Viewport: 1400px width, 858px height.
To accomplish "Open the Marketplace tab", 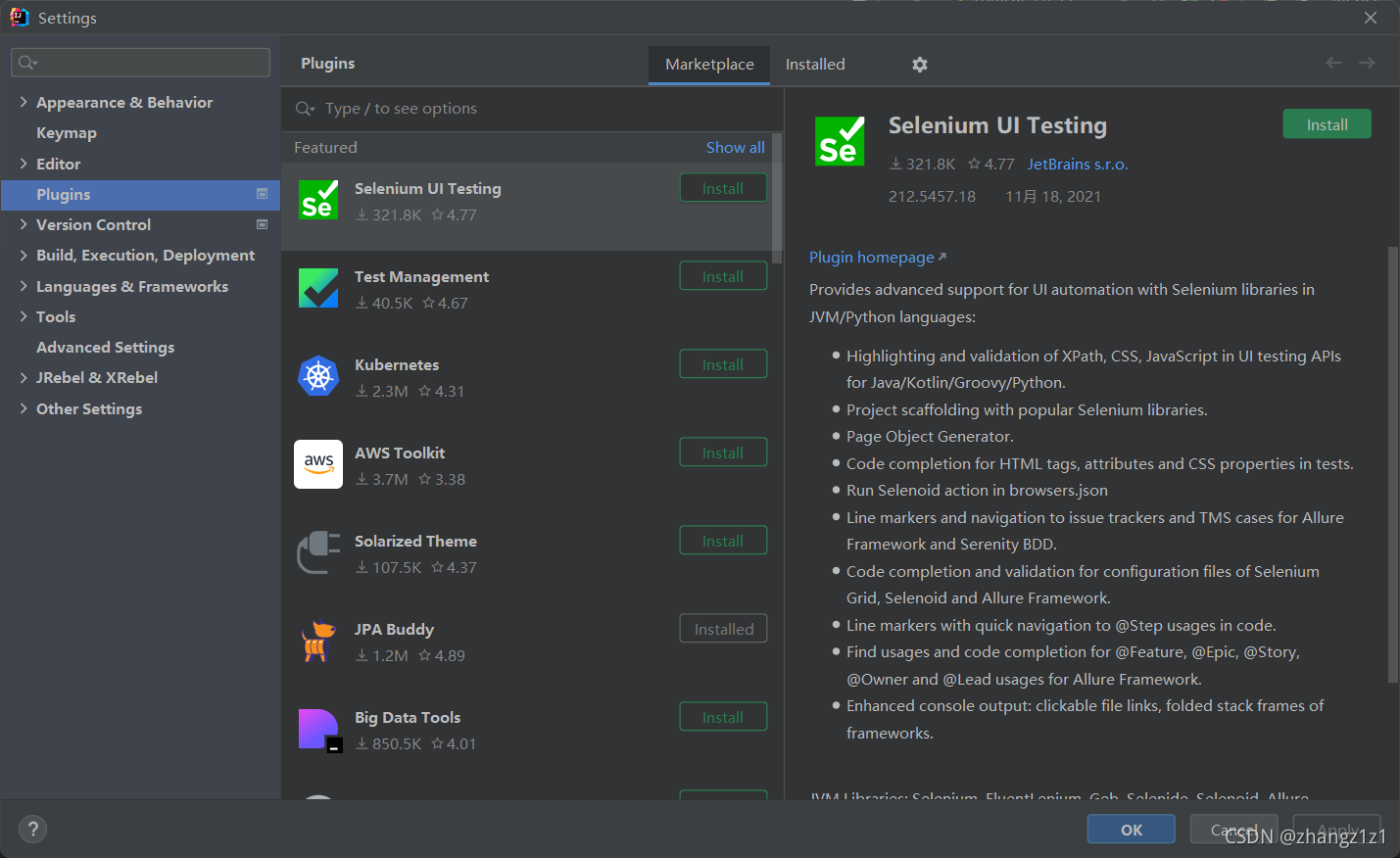I will 709,65.
